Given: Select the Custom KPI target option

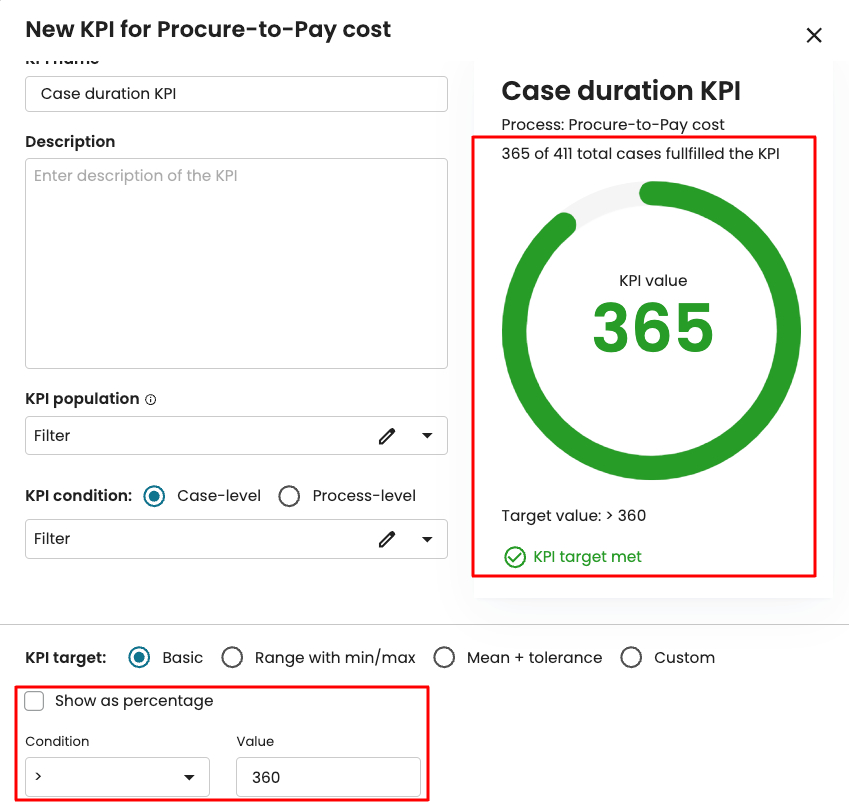Looking at the screenshot, I should pos(631,657).
